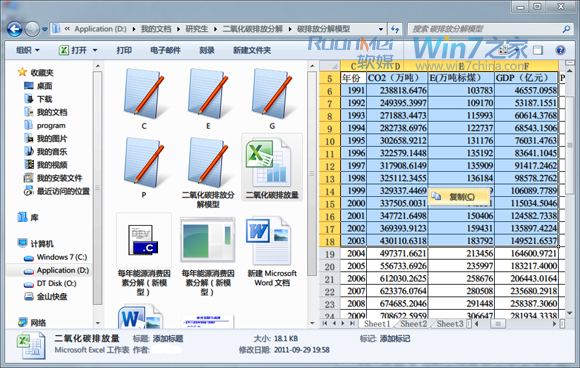Image resolution: width=580 pixels, height=368 pixels.
Task: Click the preview's horizontal scrollbar thumb
Action: tap(498, 324)
